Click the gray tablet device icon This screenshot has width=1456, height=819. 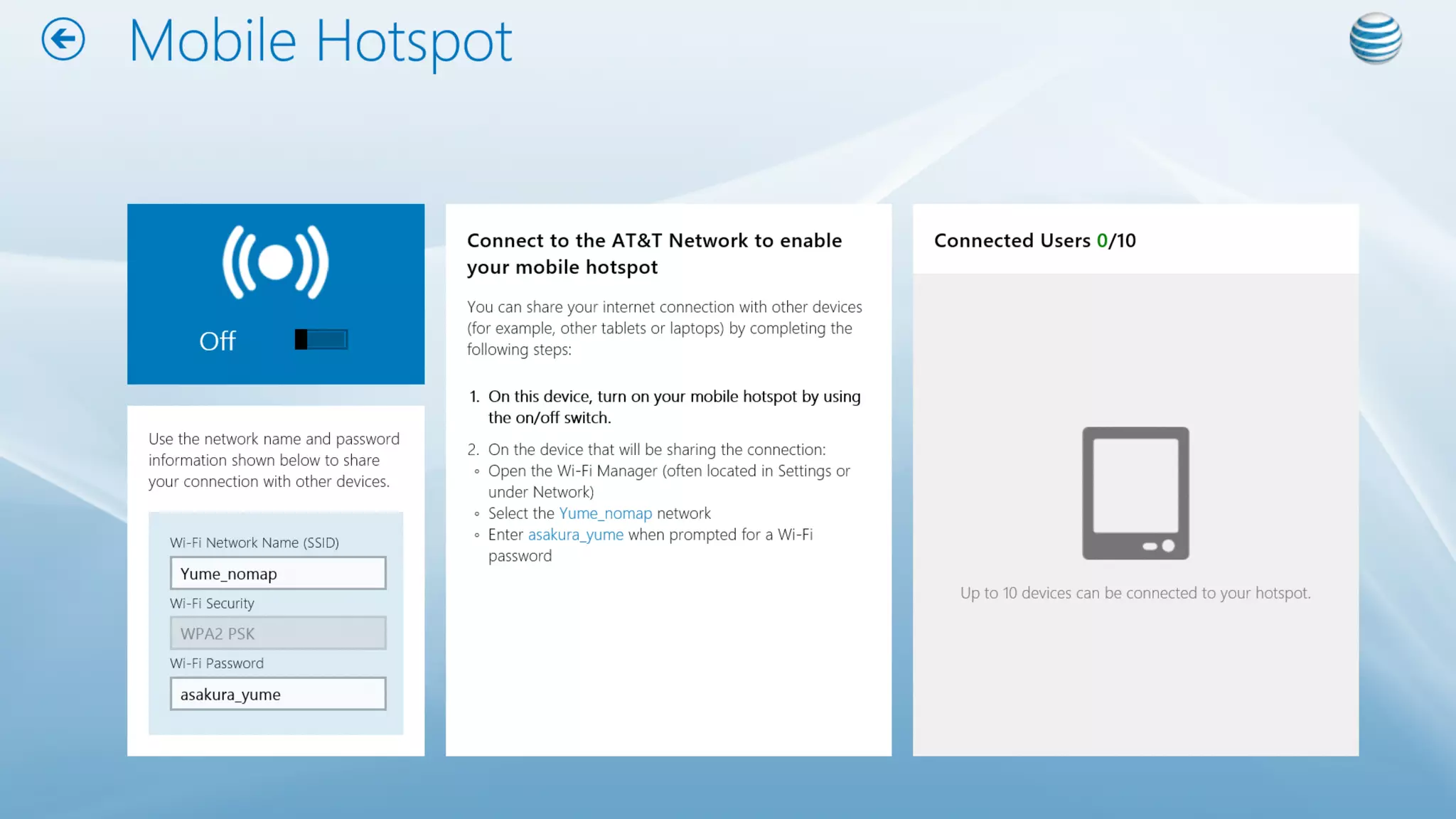pos(1135,493)
